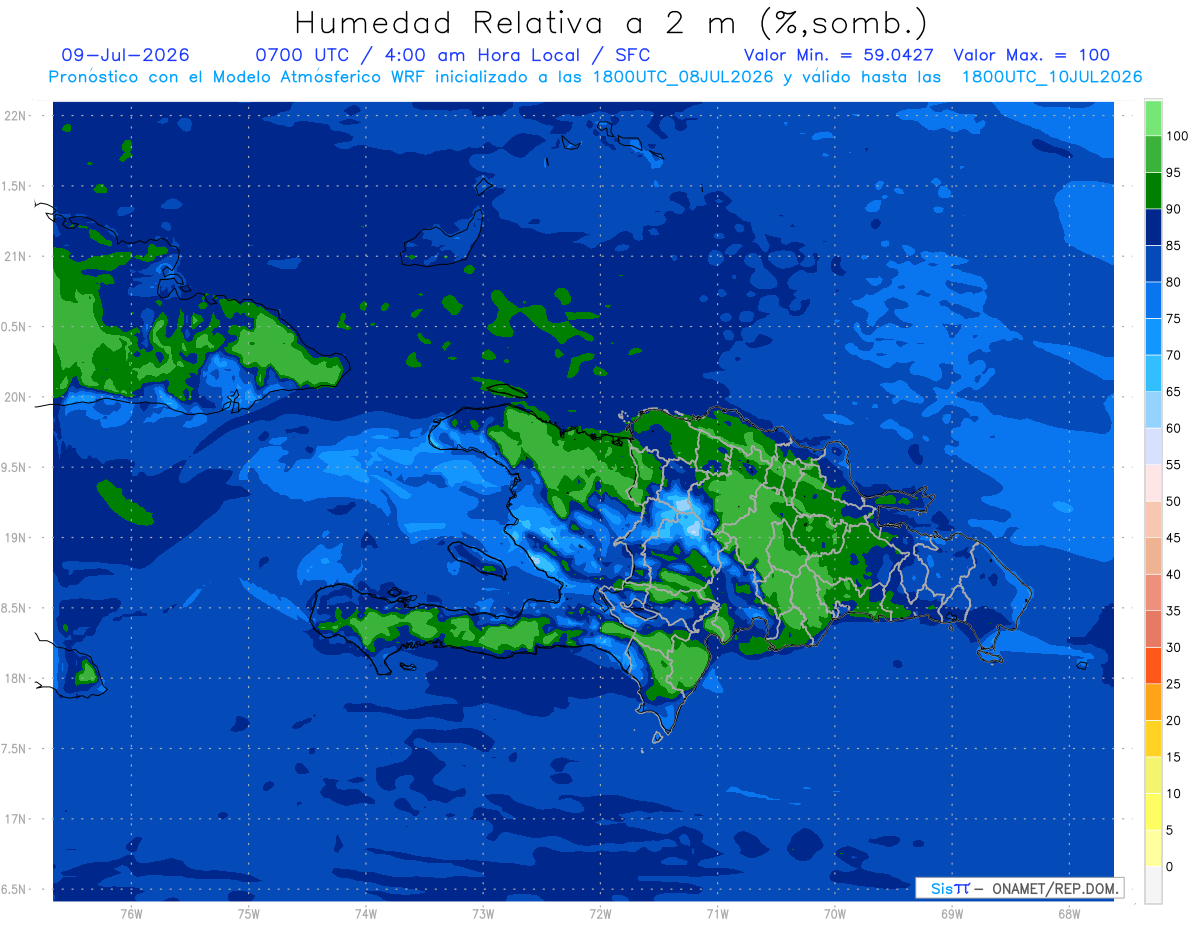This screenshot has width=1200, height=927.
Task: Pick the red-orange legend band between 25 and 30
Action: click(x=1153, y=665)
